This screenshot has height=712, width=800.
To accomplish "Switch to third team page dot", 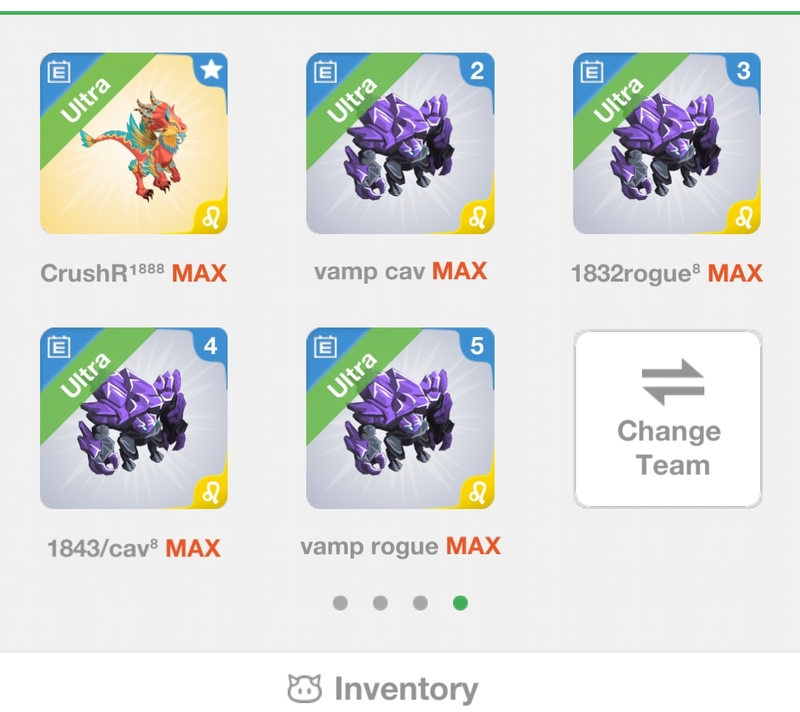I will (x=420, y=603).
